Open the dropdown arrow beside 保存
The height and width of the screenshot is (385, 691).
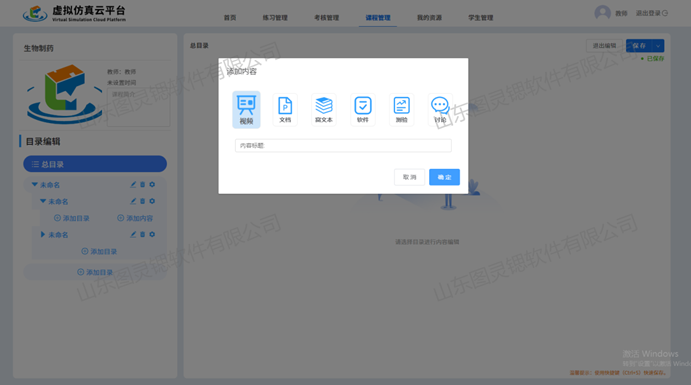point(658,46)
